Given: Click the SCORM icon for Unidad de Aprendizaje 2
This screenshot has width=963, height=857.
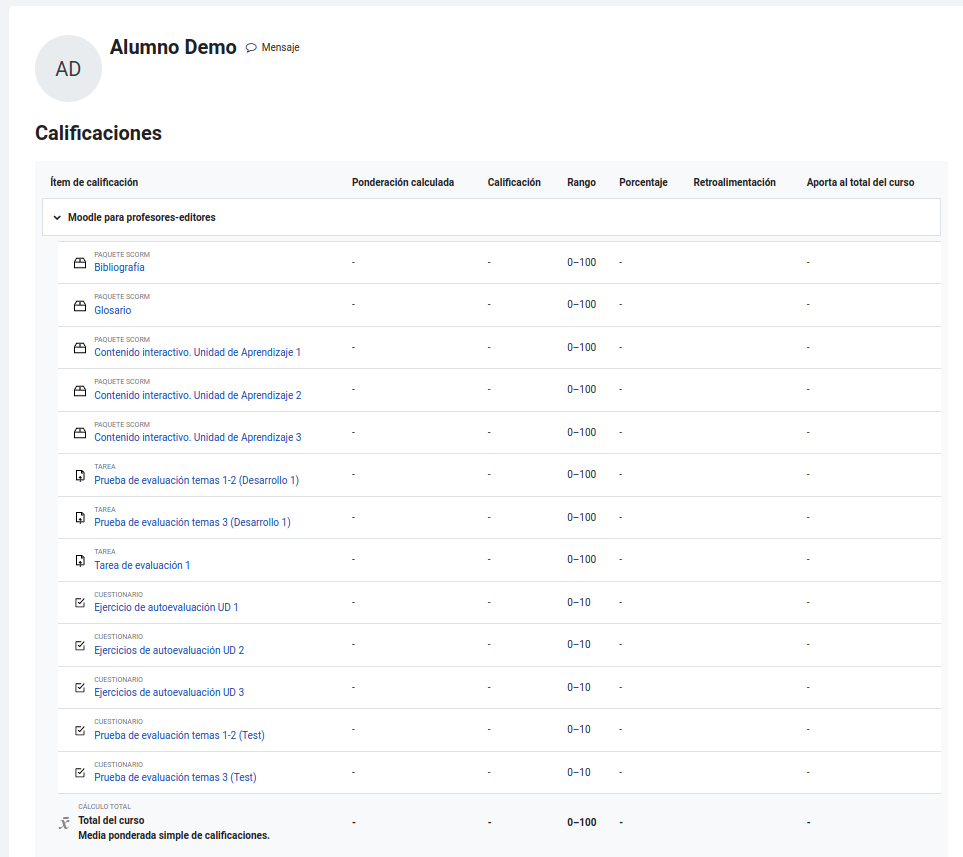Looking at the screenshot, I should click(x=80, y=391).
